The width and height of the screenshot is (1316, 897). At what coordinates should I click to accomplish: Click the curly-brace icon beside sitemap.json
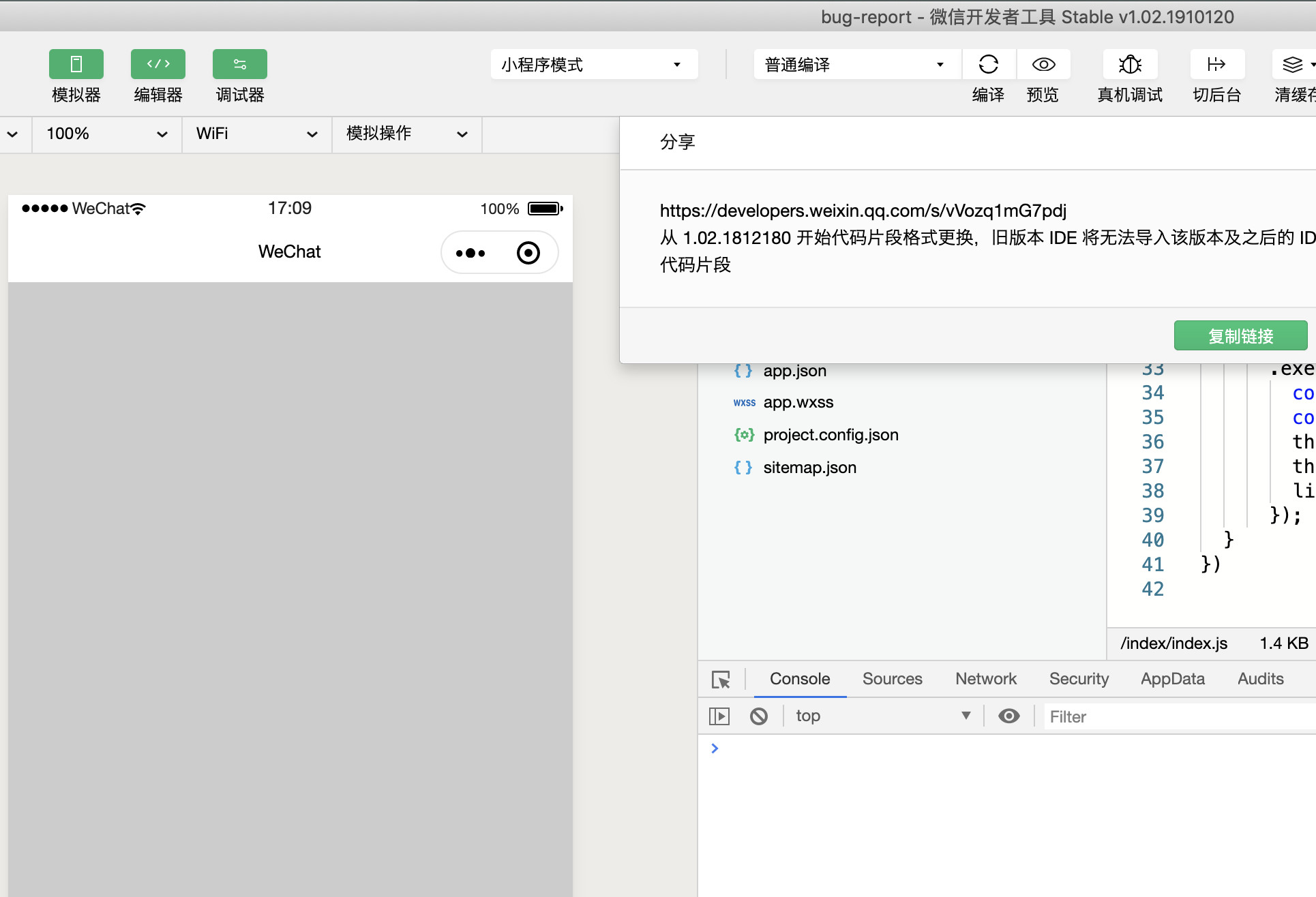point(743,468)
